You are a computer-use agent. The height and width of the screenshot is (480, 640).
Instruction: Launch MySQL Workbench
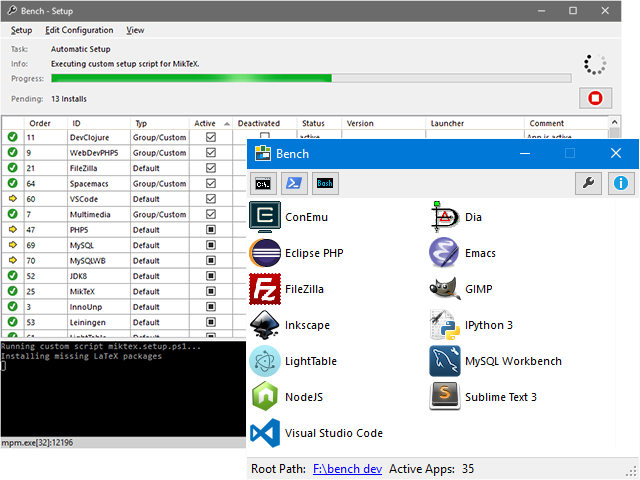click(445, 361)
